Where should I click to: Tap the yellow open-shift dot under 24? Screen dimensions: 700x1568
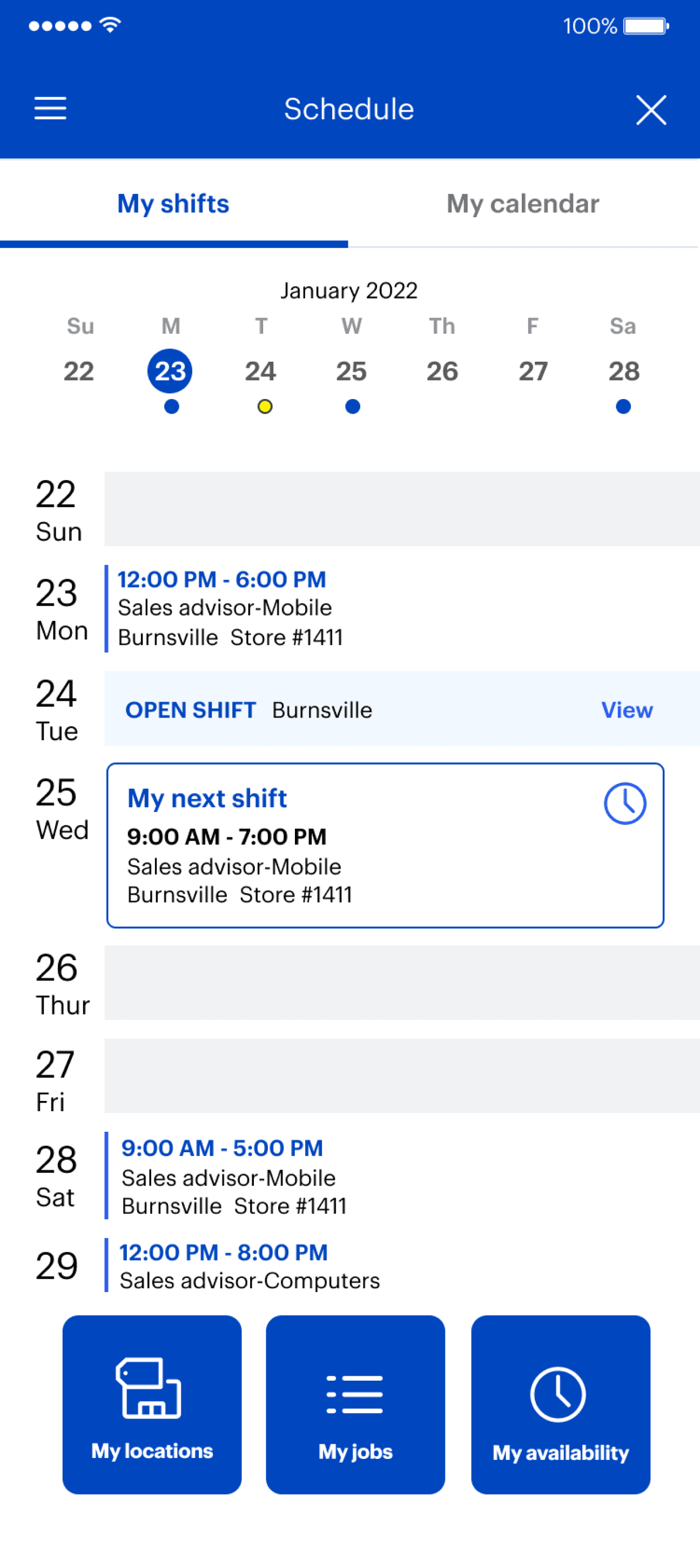click(x=264, y=407)
